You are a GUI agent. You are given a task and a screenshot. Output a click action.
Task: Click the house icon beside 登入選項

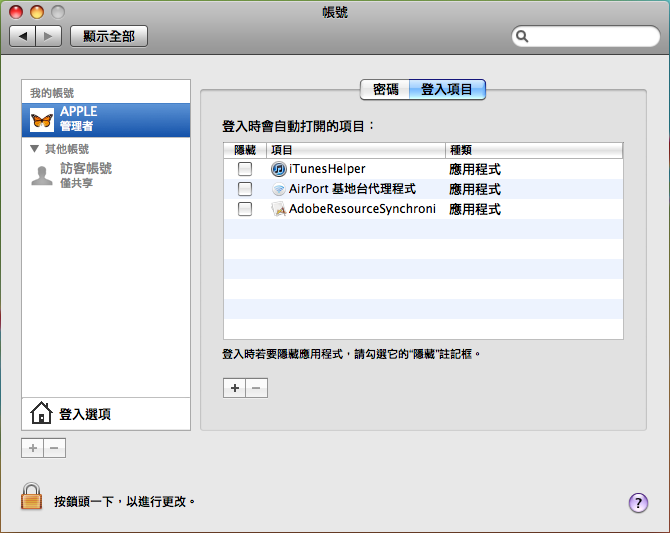pyautogui.click(x=41, y=413)
